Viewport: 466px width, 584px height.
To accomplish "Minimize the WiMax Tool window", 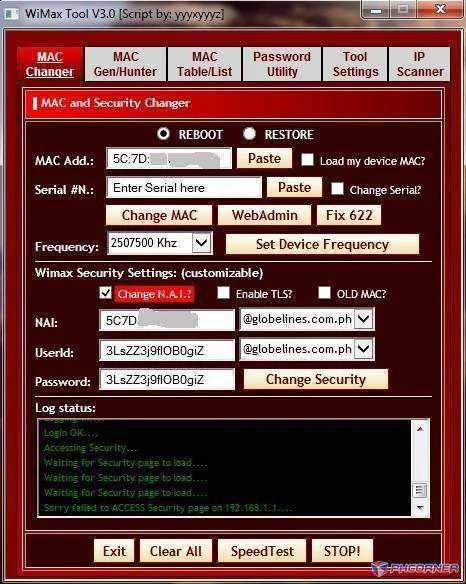I will coord(375,10).
